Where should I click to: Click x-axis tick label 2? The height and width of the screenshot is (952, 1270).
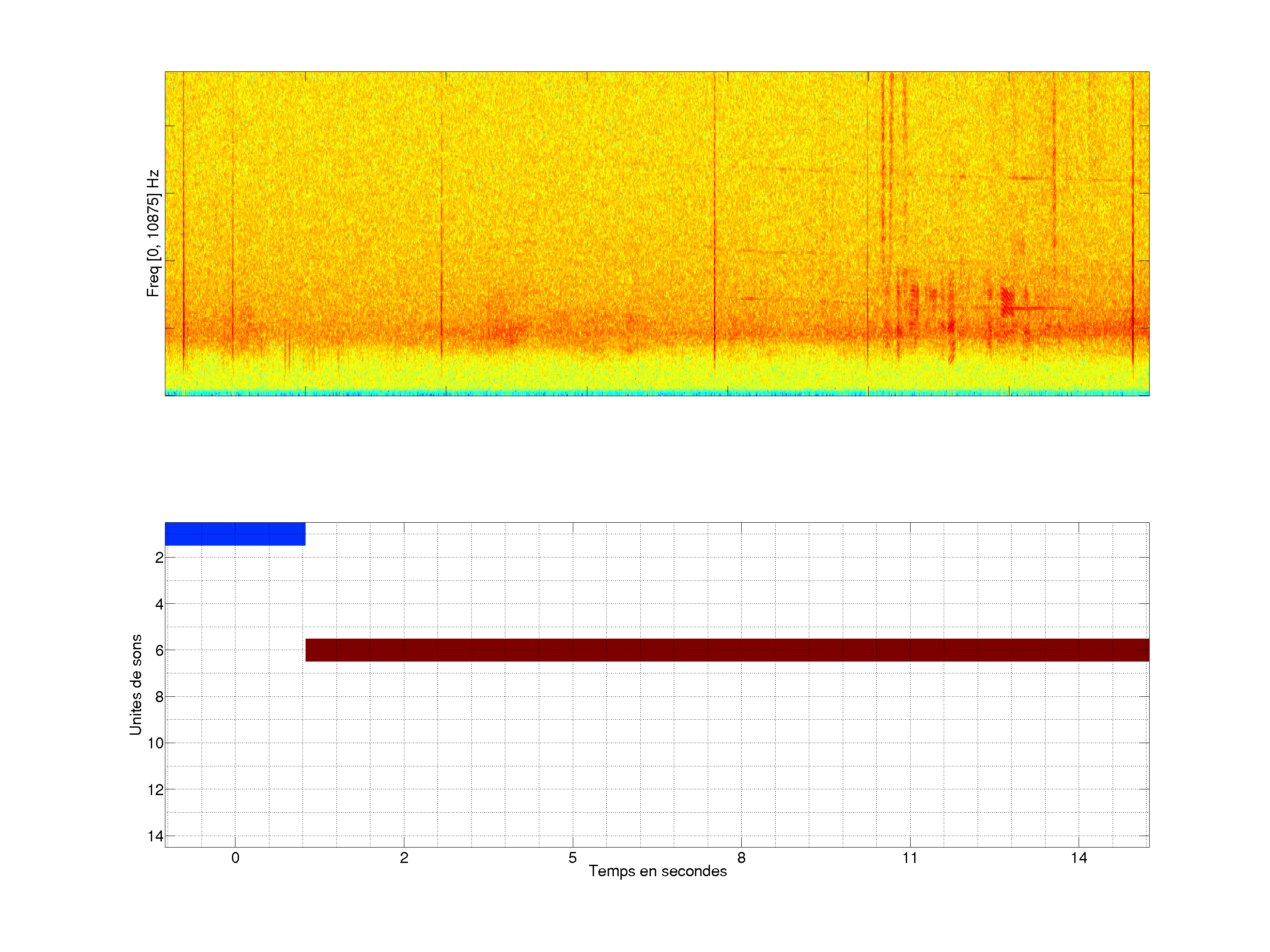click(x=403, y=858)
